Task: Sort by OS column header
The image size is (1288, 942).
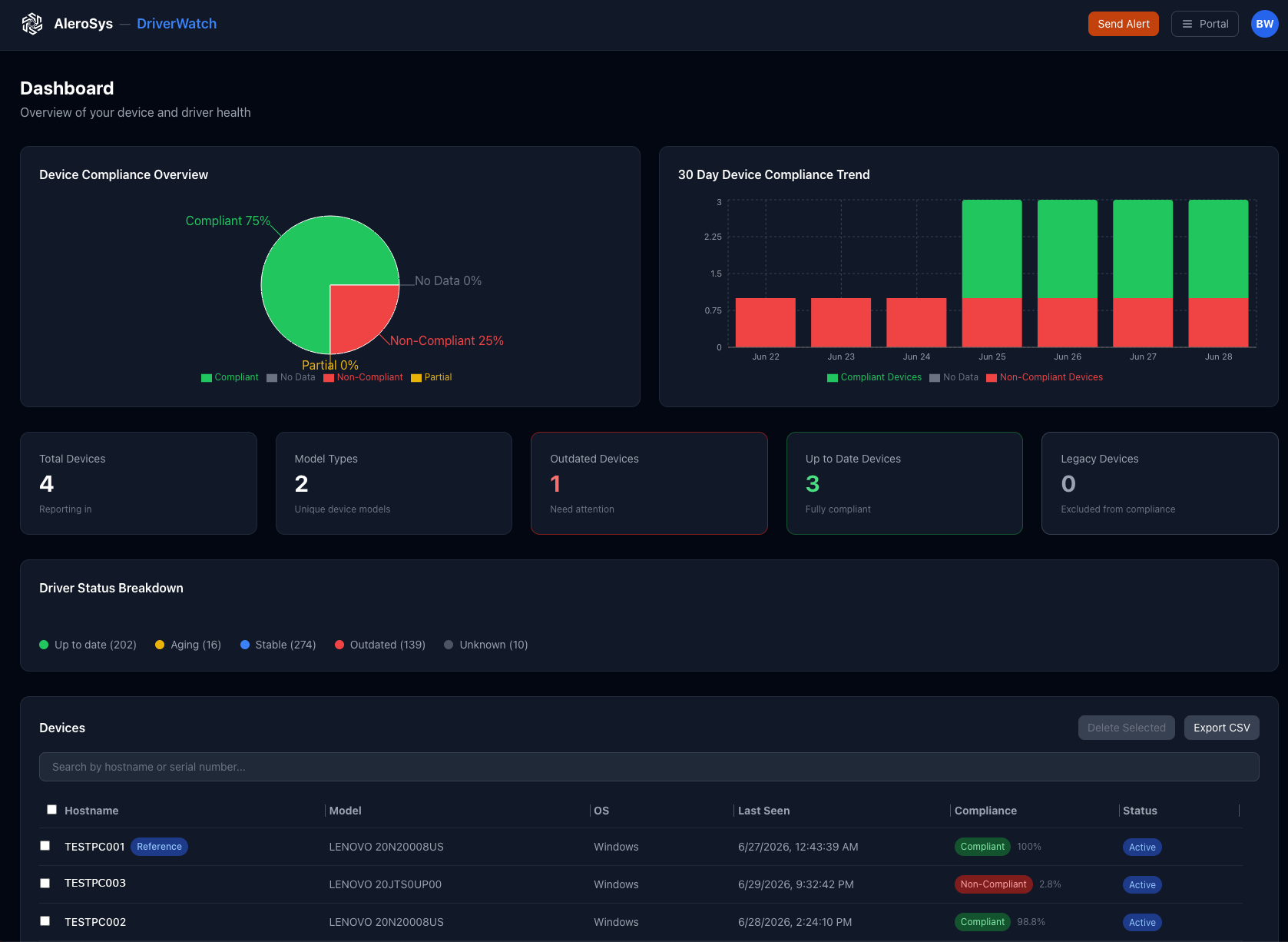Action: pyautogui.click(x=601, y=811)
